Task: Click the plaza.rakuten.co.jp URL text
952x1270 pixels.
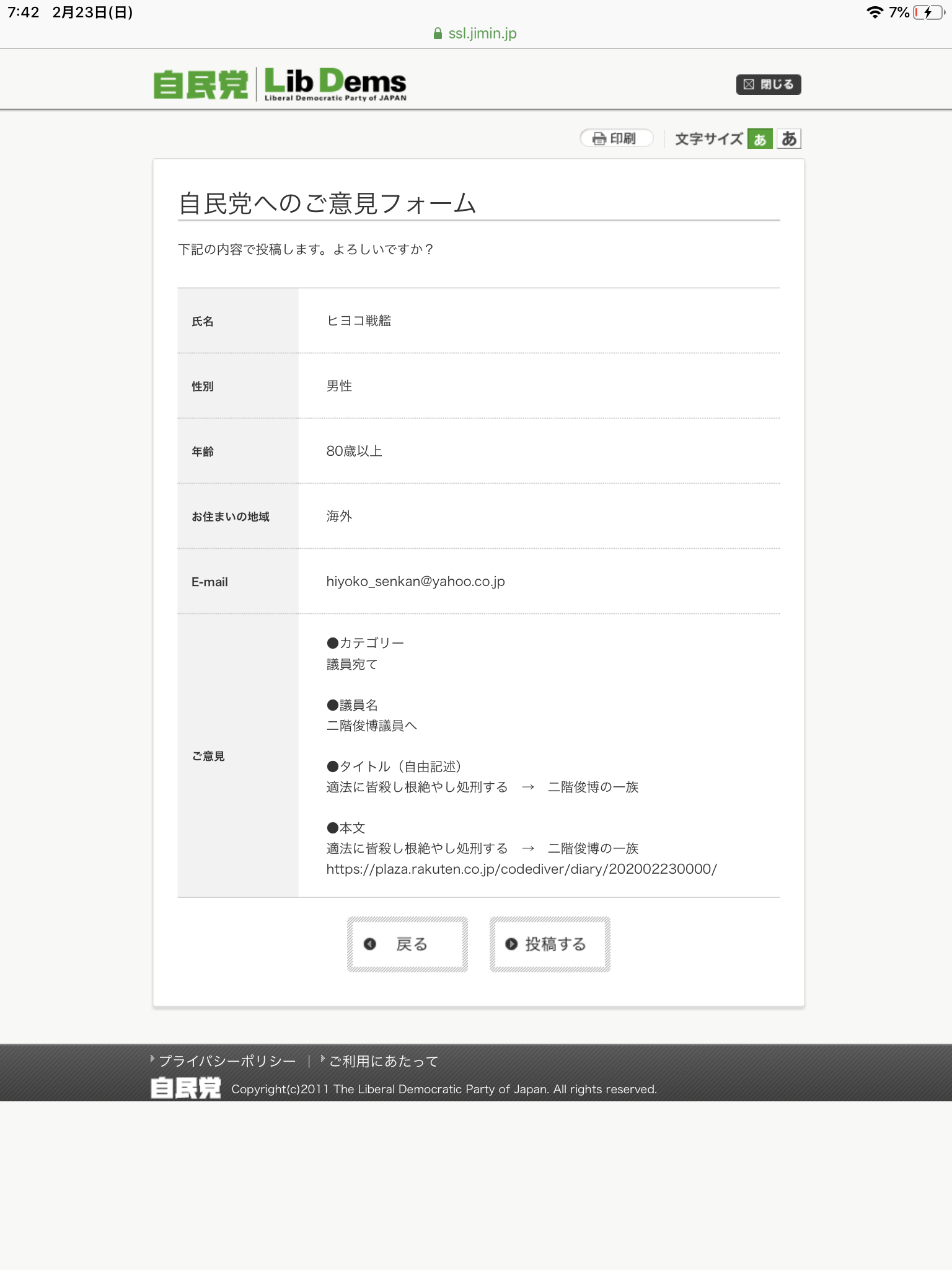Action: [x=521, y=869]
